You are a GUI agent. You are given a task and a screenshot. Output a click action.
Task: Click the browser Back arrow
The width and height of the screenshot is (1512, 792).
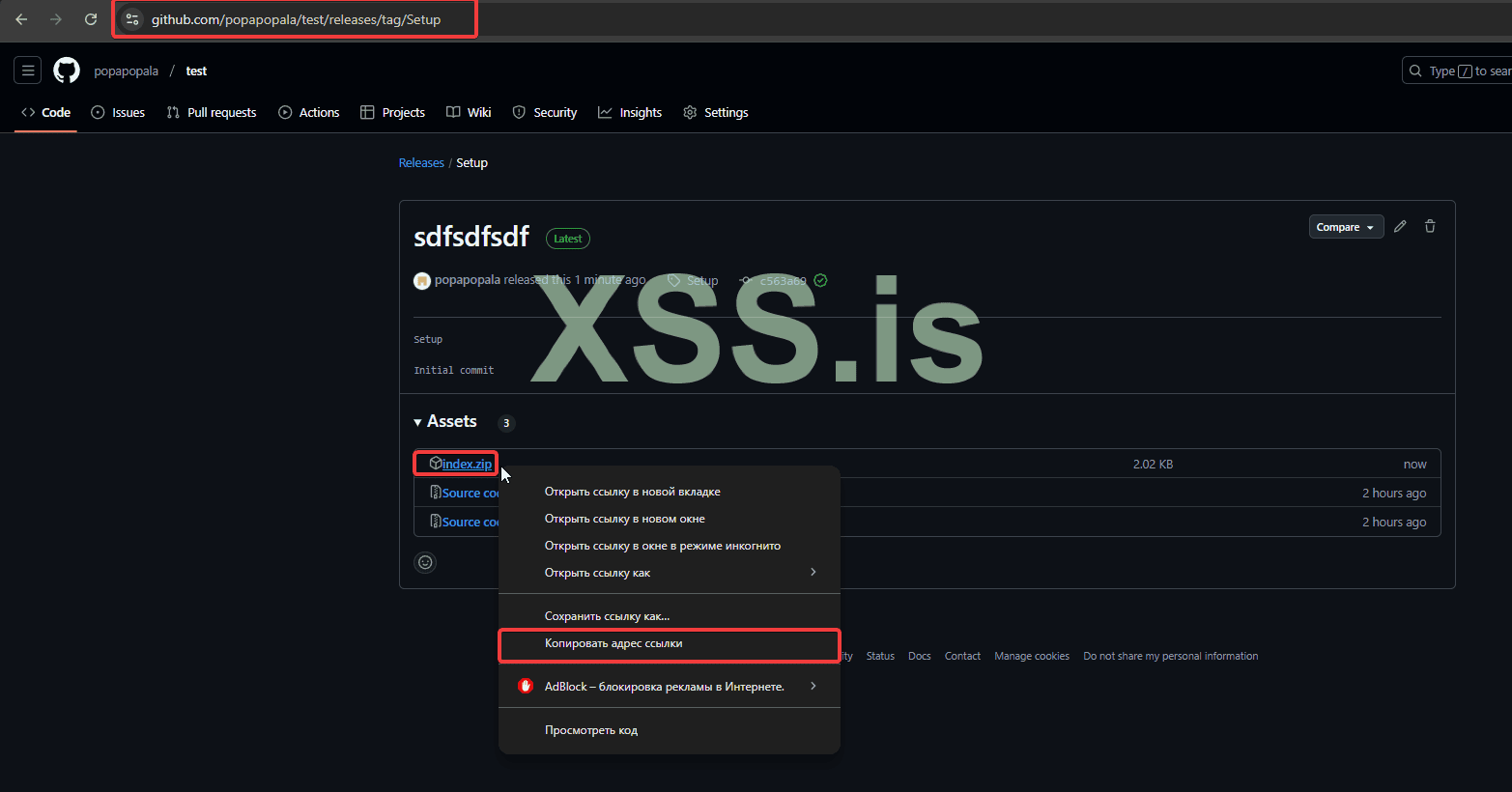click(21, 19)
